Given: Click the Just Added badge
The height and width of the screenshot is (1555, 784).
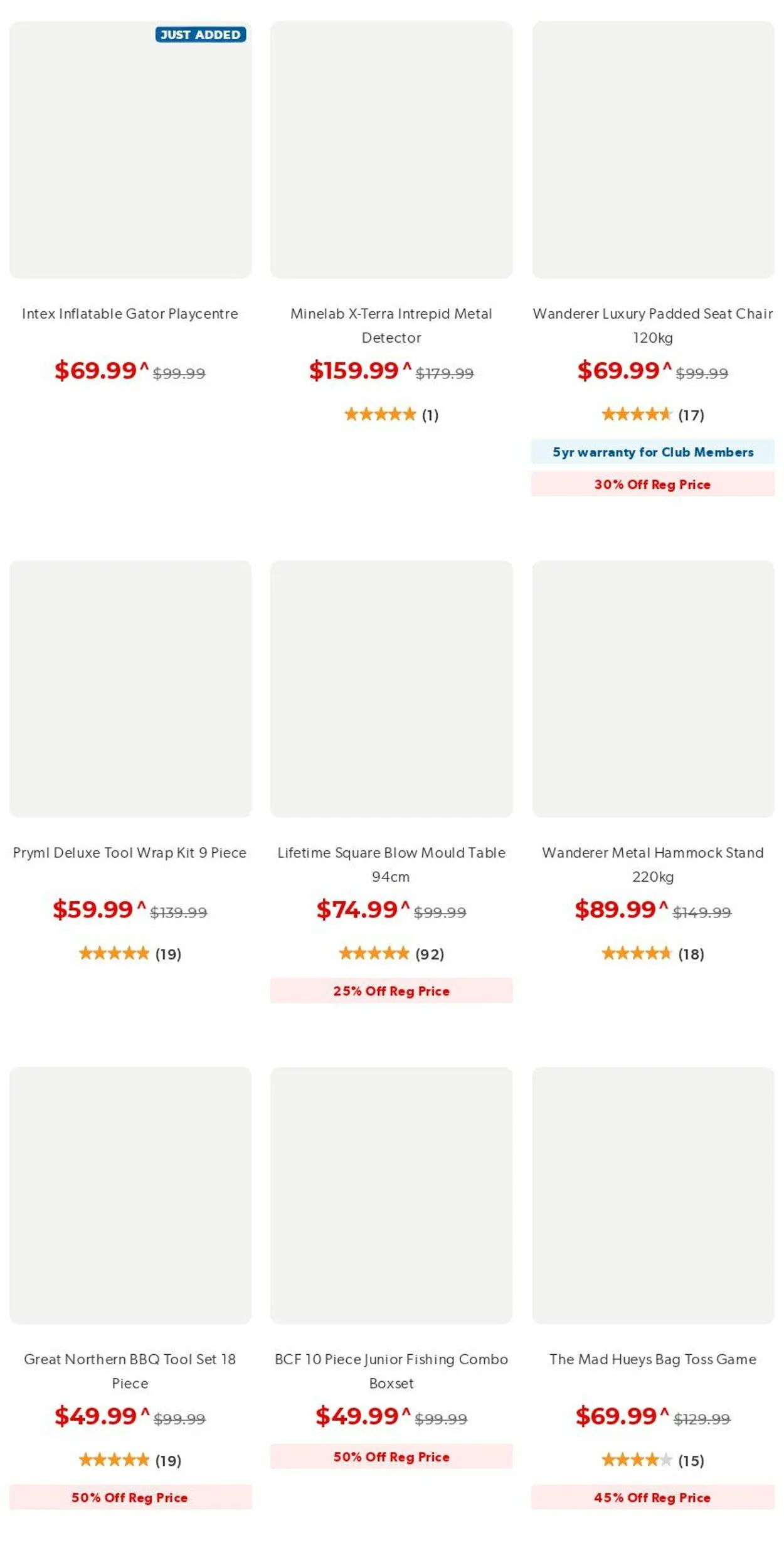Looking at the screenshot, I should point(200,35).
